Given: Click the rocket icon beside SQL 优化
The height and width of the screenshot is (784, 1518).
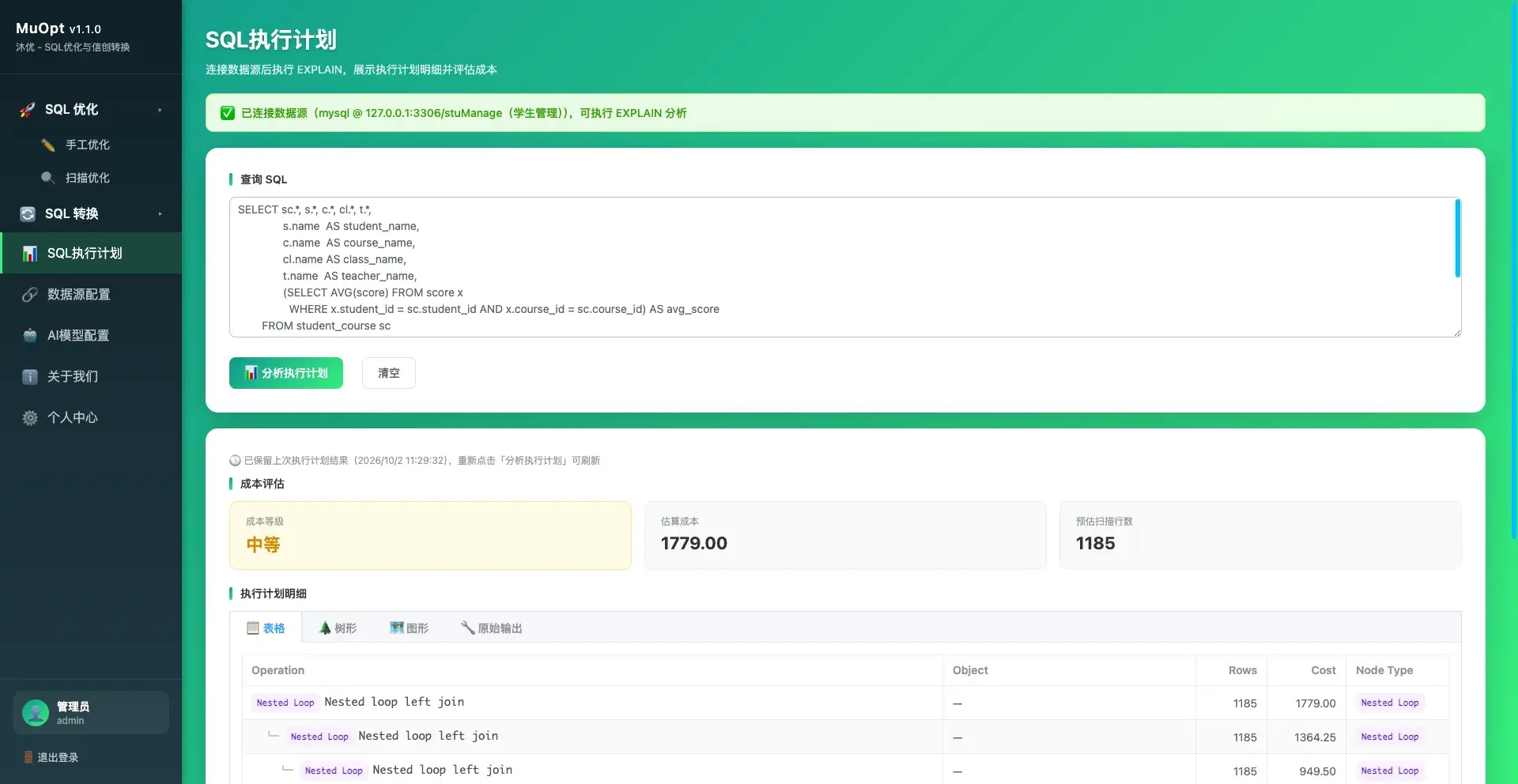Looking at the screenshot, I should coord(28,110).
